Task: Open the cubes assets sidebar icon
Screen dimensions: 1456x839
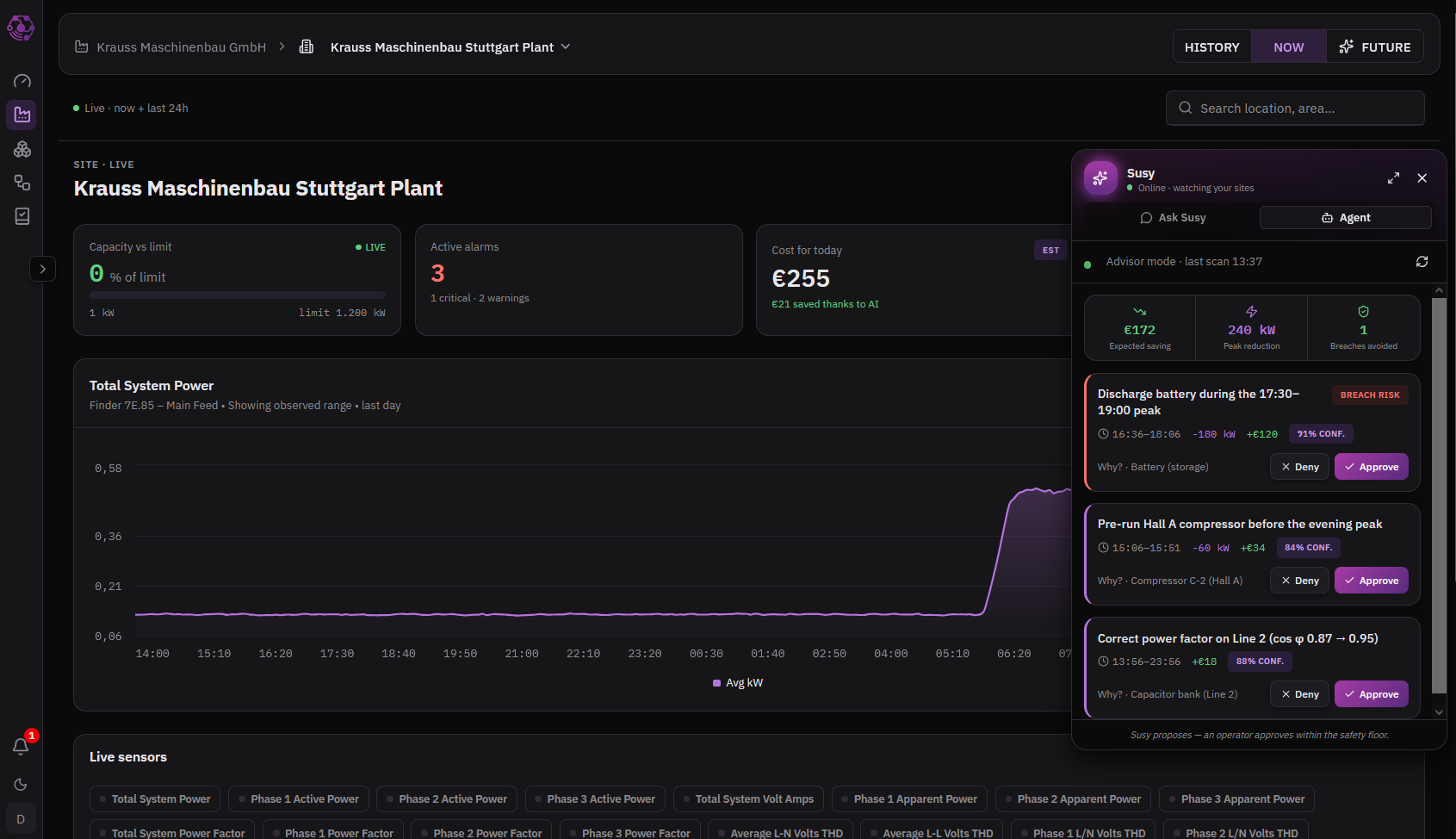Action: click(22, 149)
